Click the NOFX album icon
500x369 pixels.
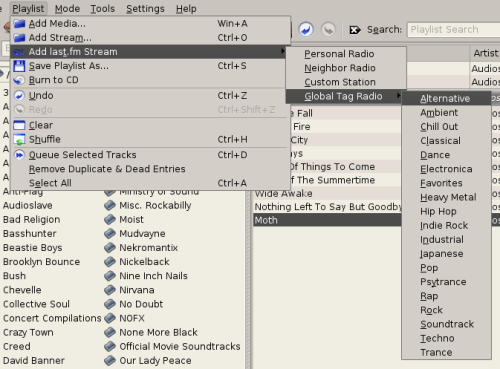coord(110,318)
